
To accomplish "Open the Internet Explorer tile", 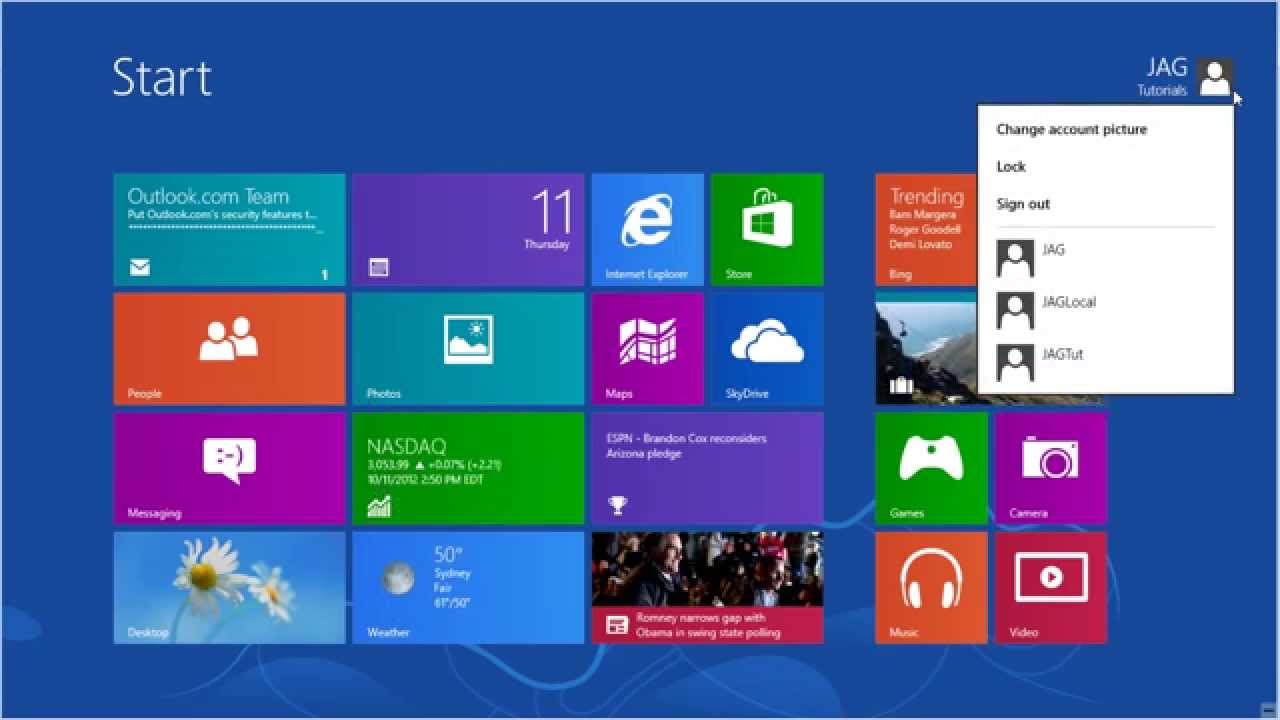I will tap(647, 230).
